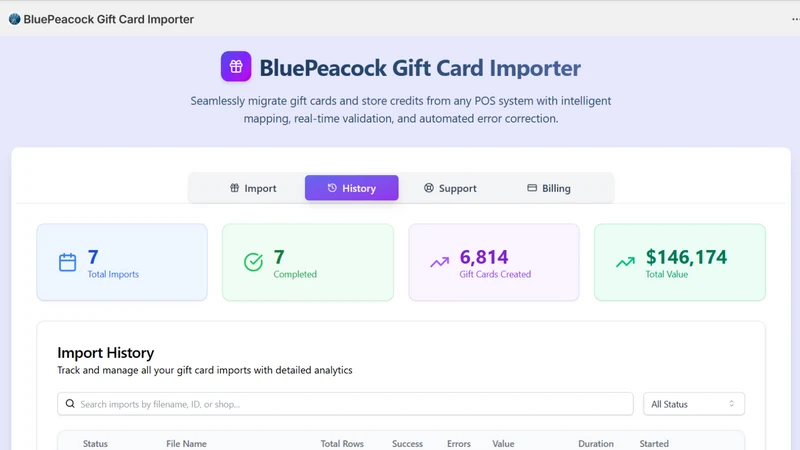Click the purple gift box logo
Image resolution: width=800 pixels, height=450 pixels.
click(236, 66)
